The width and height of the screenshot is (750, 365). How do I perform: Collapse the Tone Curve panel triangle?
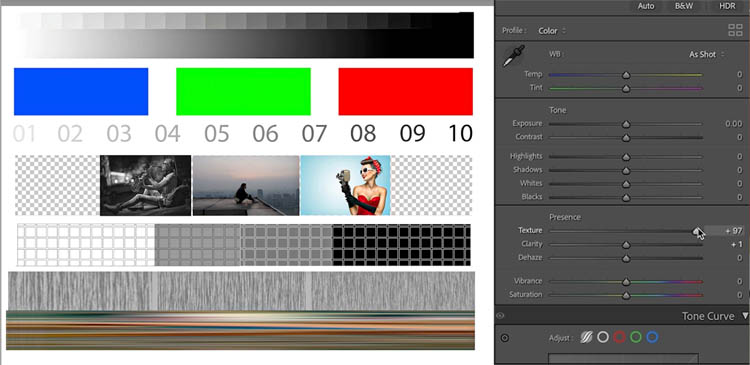pos(745,316)
